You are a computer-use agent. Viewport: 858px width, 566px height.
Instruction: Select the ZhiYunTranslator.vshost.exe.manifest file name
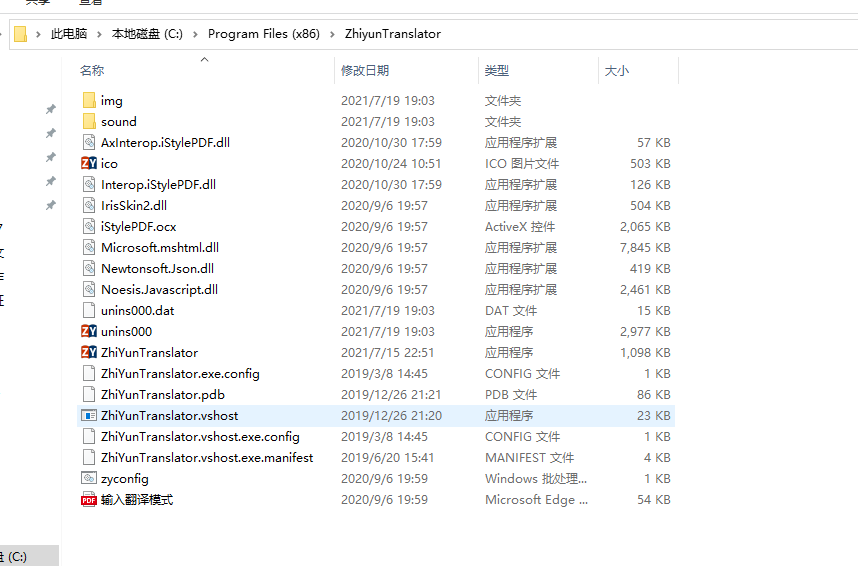click(x=207, y=458)
